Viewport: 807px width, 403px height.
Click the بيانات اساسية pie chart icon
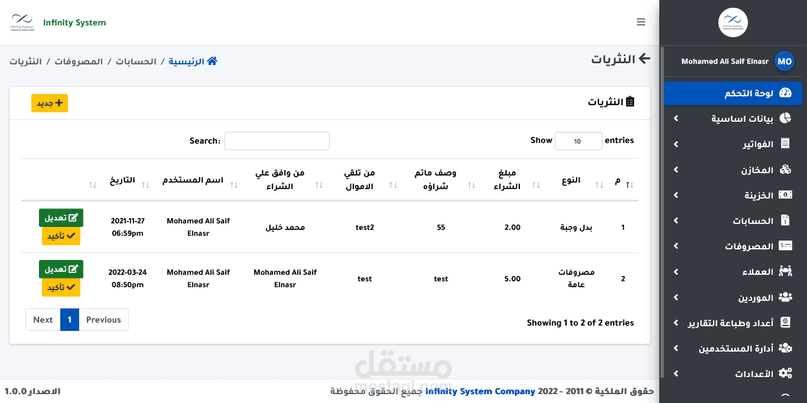(786, 119)
